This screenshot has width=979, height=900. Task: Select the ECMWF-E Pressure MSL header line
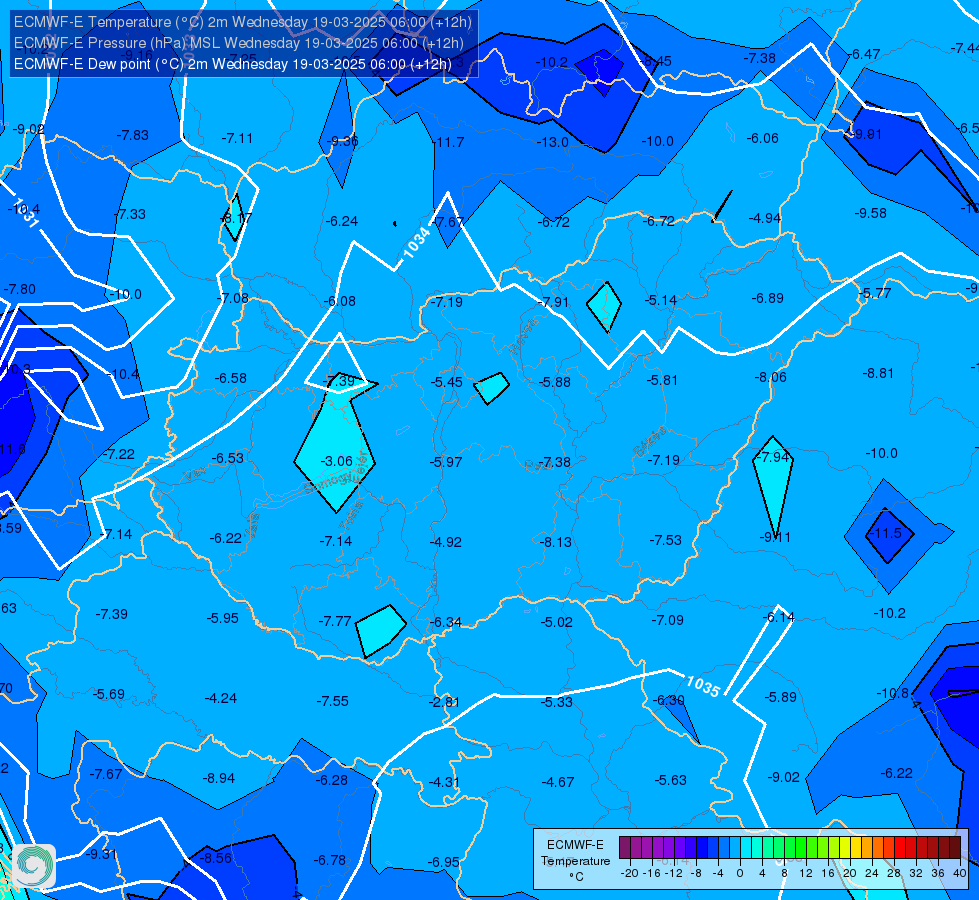coord(239,43)
